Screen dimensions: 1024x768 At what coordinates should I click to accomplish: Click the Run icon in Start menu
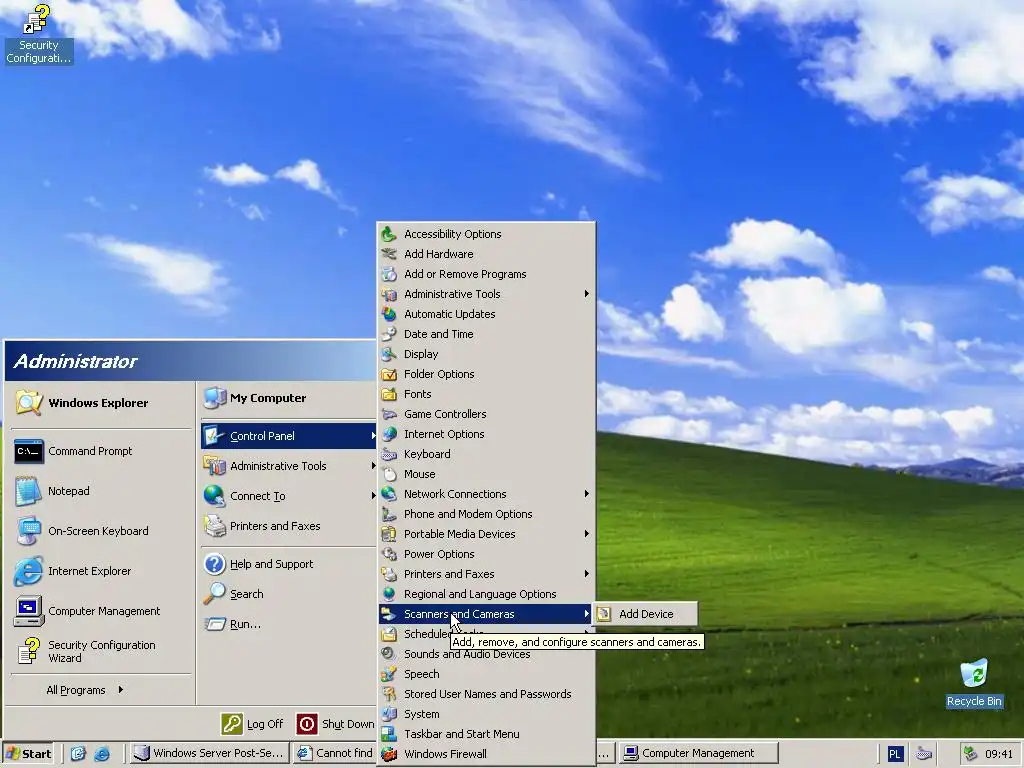(214, 624)
